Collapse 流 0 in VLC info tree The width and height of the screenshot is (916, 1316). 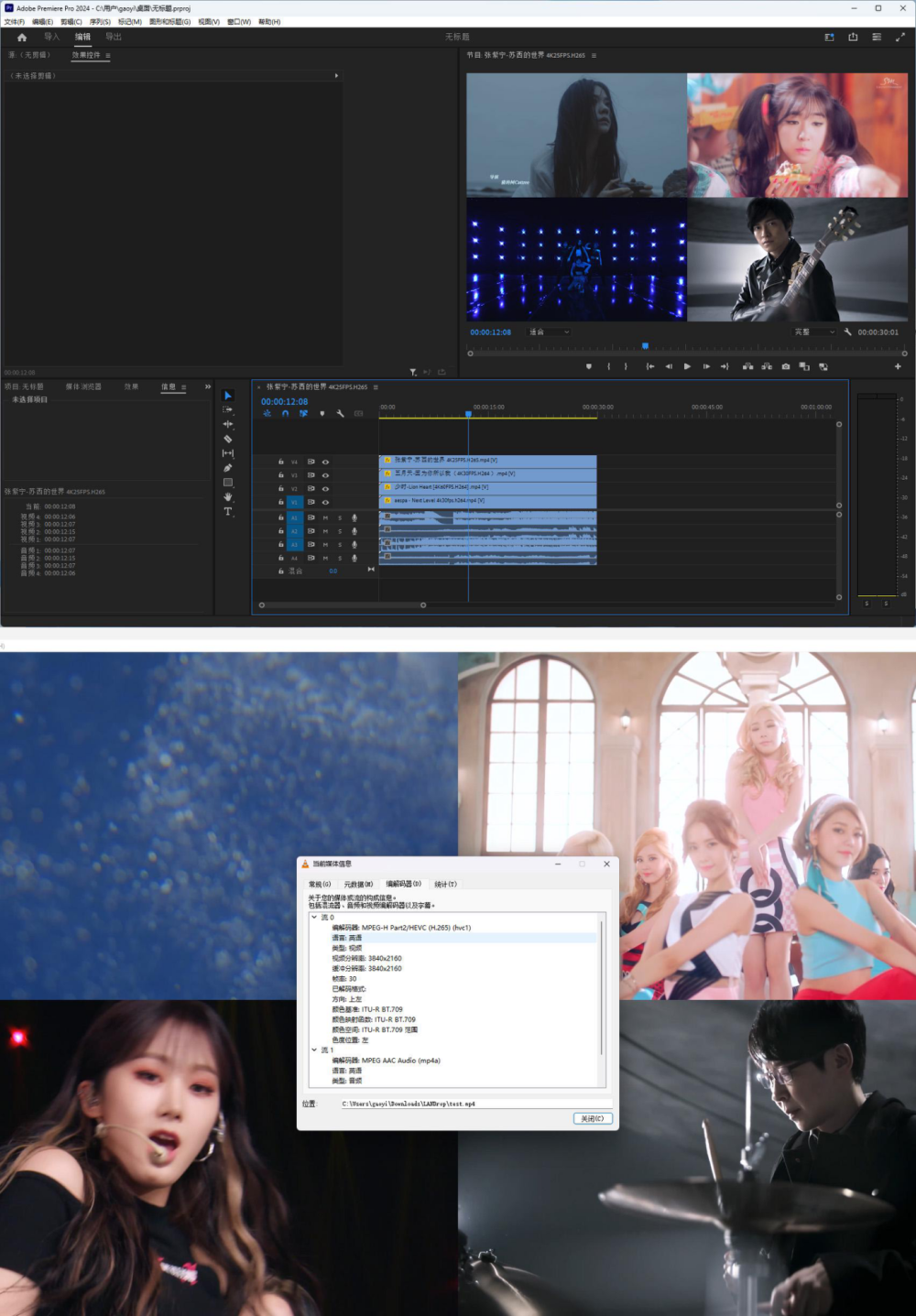click(x=314, y=917)
